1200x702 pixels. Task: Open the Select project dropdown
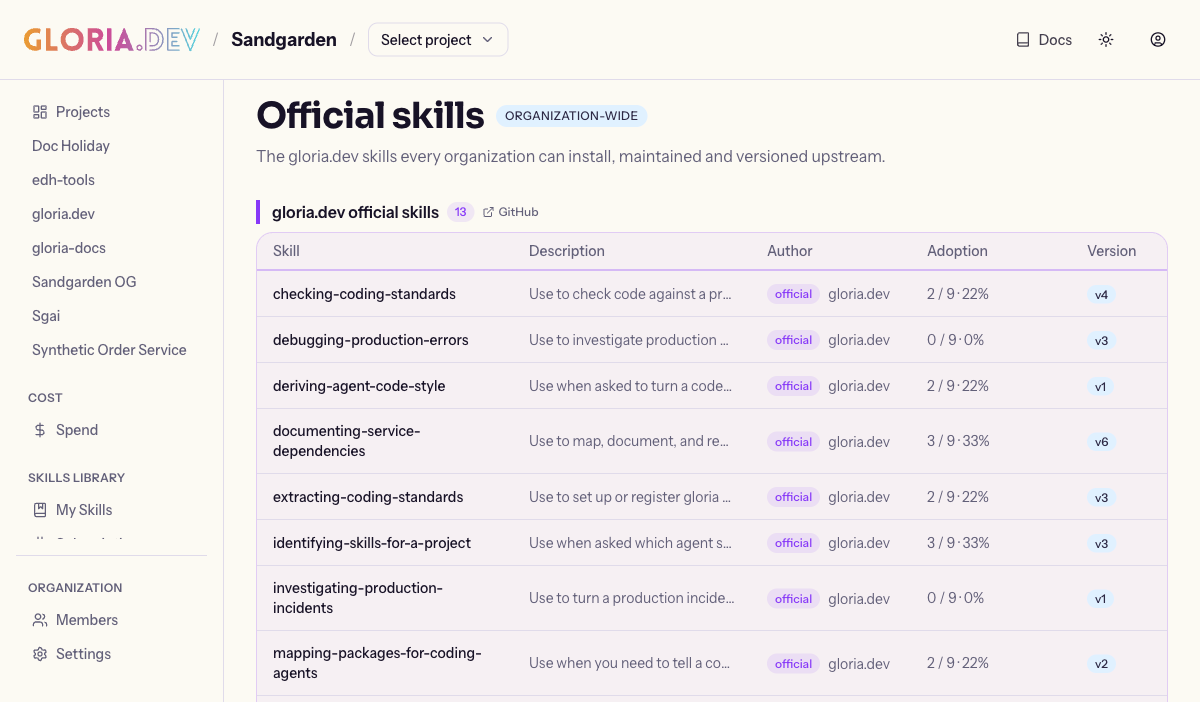(438, 40)
